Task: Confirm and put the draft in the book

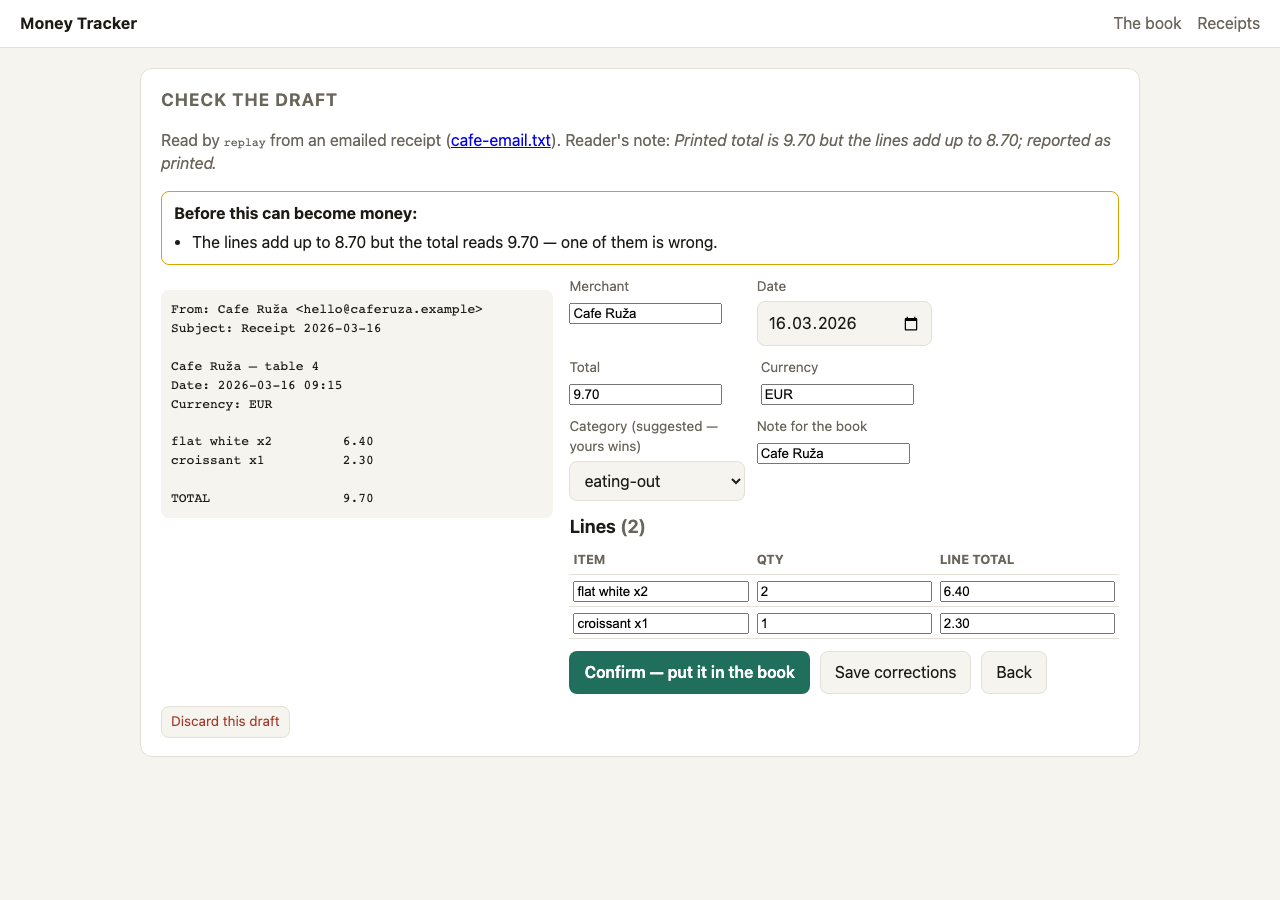Action: [689, 672]
